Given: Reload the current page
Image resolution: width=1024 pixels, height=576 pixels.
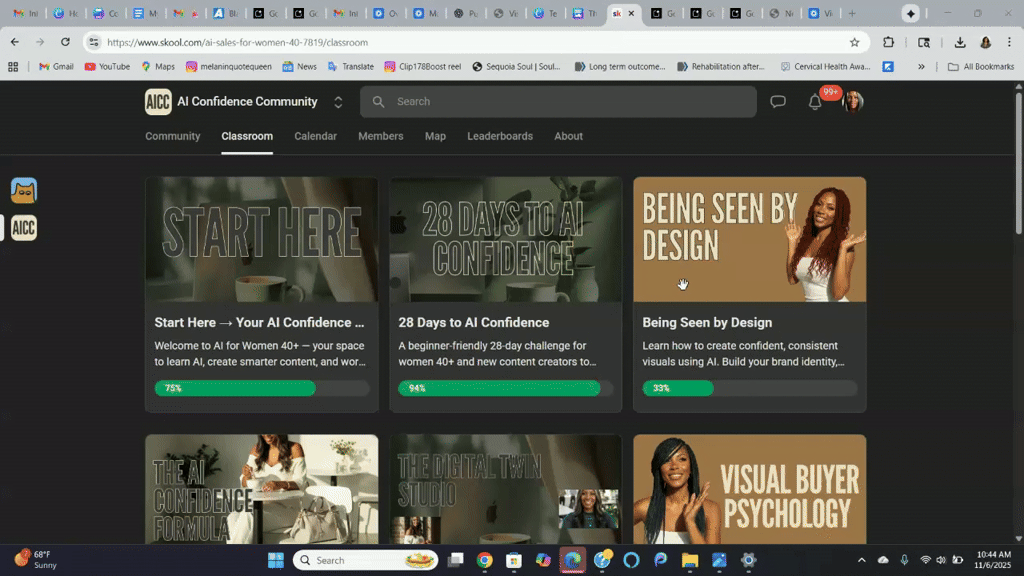Looking at the screenshot, I should 65,42.
